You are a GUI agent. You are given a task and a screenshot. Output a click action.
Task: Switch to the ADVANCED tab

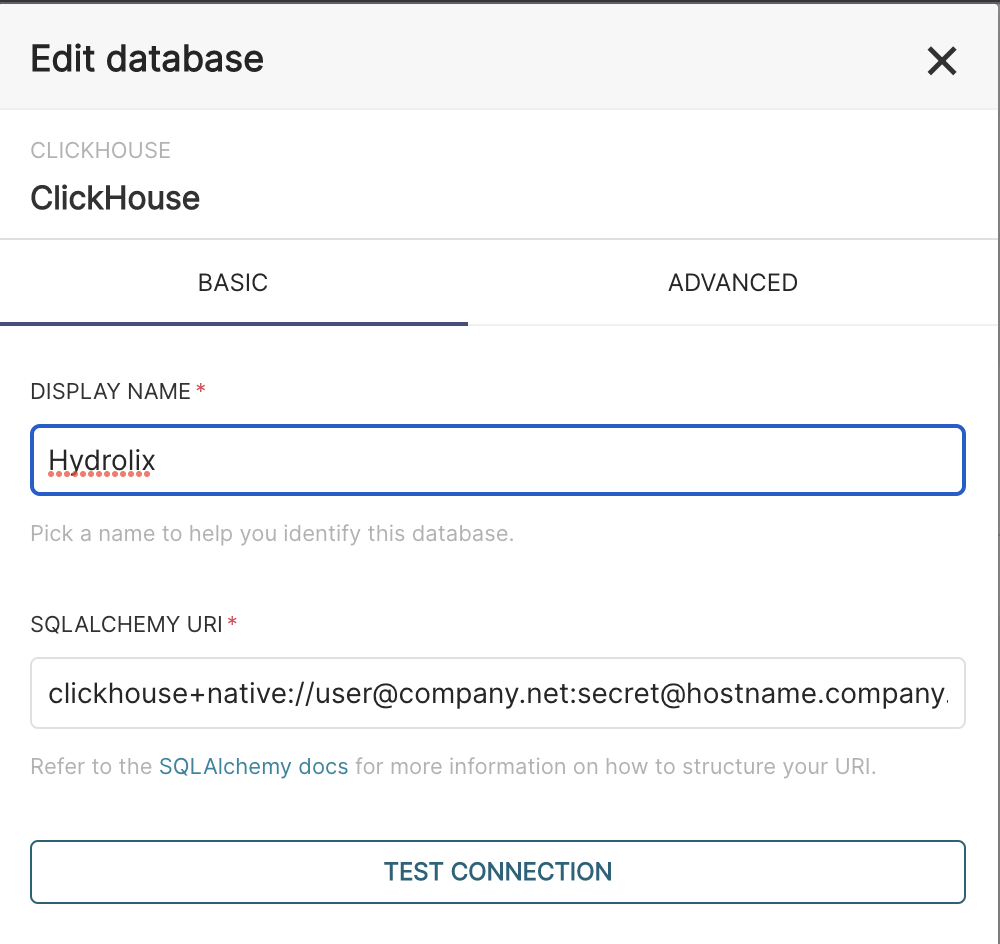pyautogui.click(x=732, y=283)
